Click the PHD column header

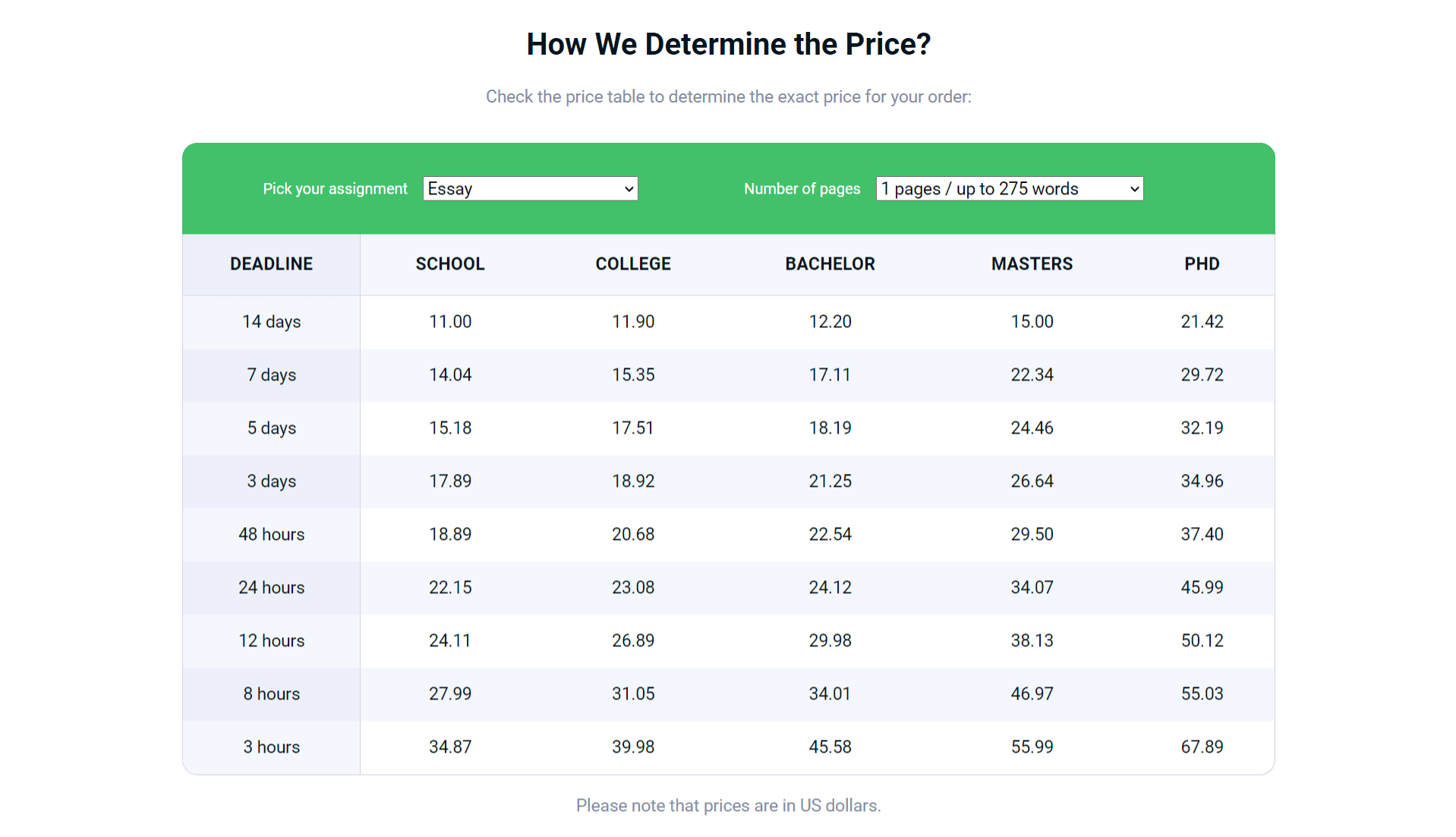[1201, 264]
